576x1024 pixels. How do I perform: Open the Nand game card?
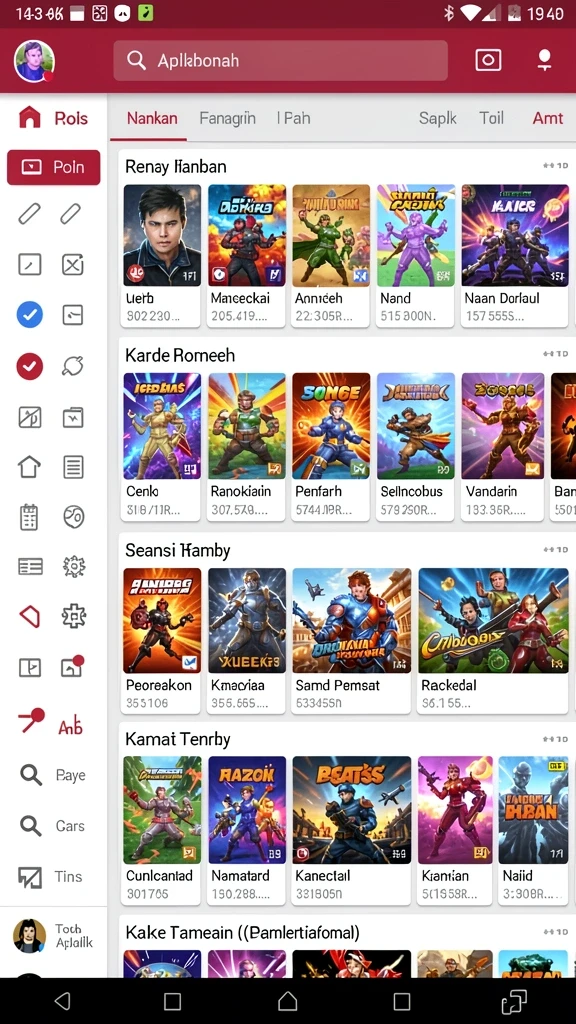click(416, 255)
